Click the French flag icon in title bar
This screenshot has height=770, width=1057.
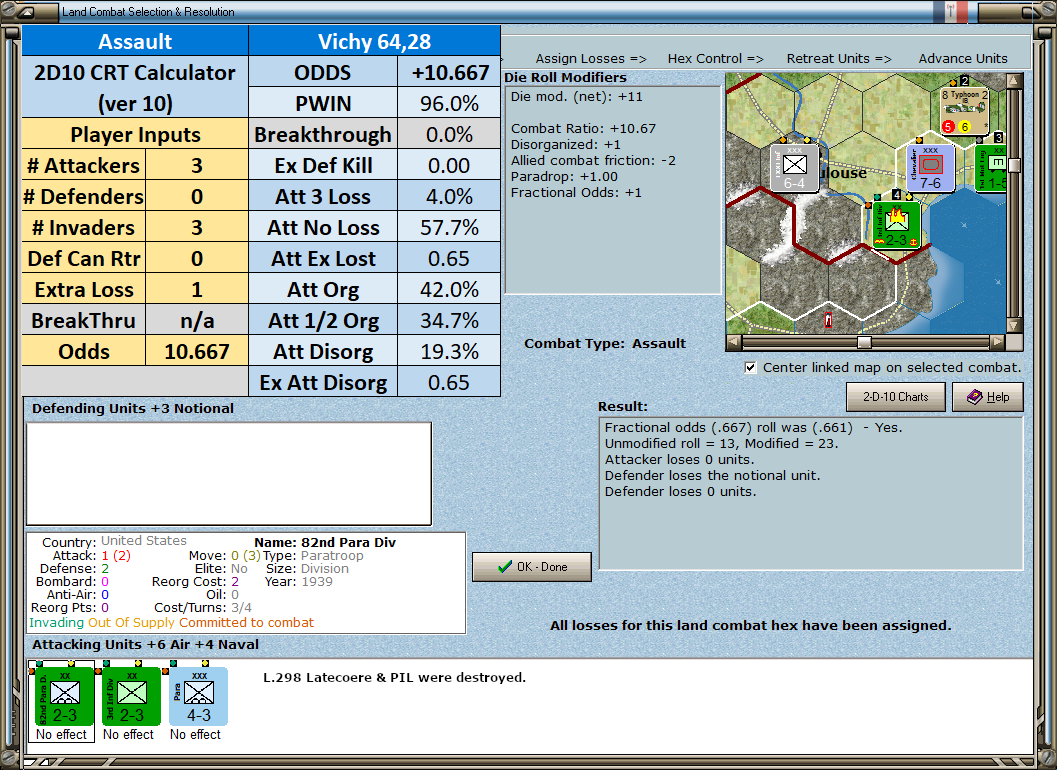click(950, 11)
